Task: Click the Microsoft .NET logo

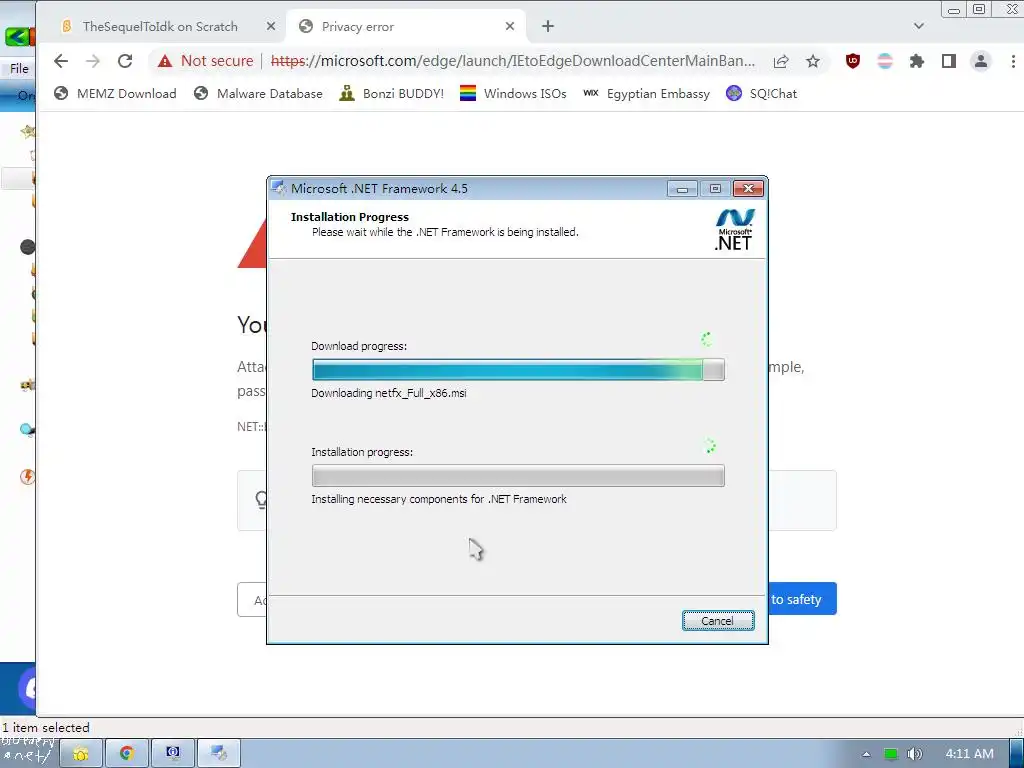Action: click(x=734, y=229)
